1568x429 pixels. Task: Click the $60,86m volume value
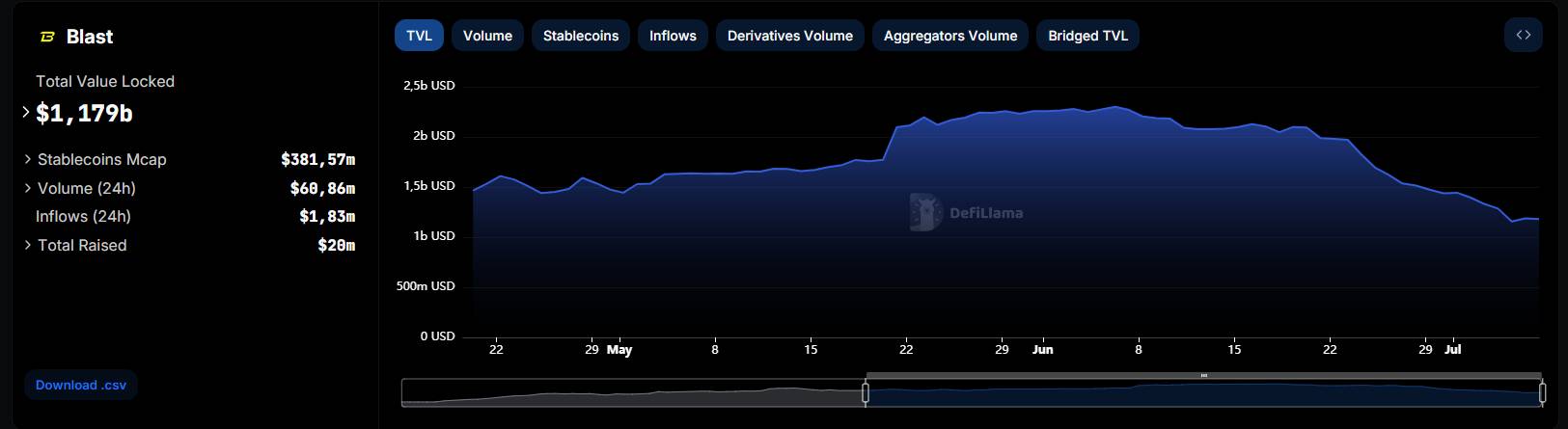point(322,188)
